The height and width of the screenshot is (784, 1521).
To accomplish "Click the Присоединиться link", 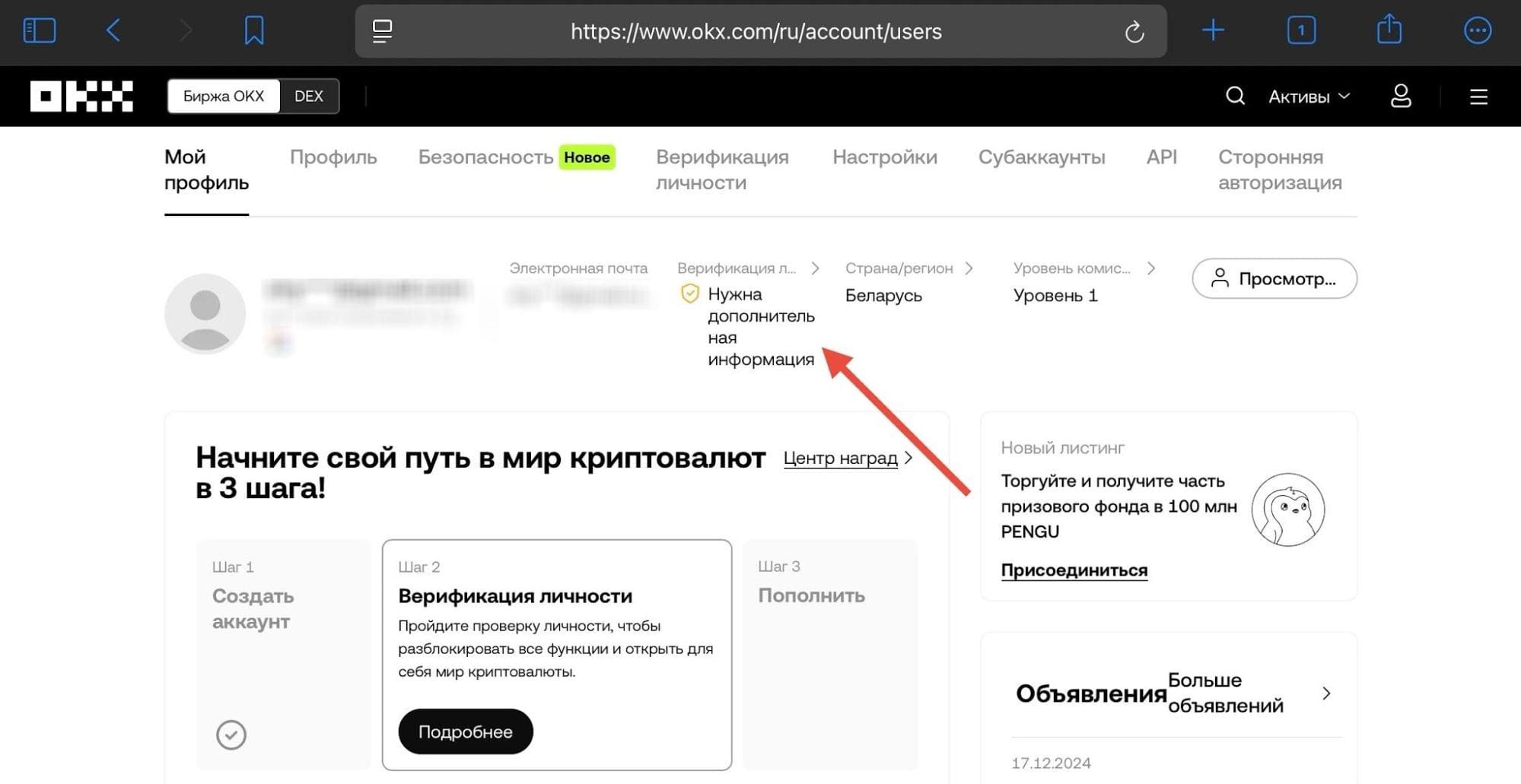I will click(1074, 570).
